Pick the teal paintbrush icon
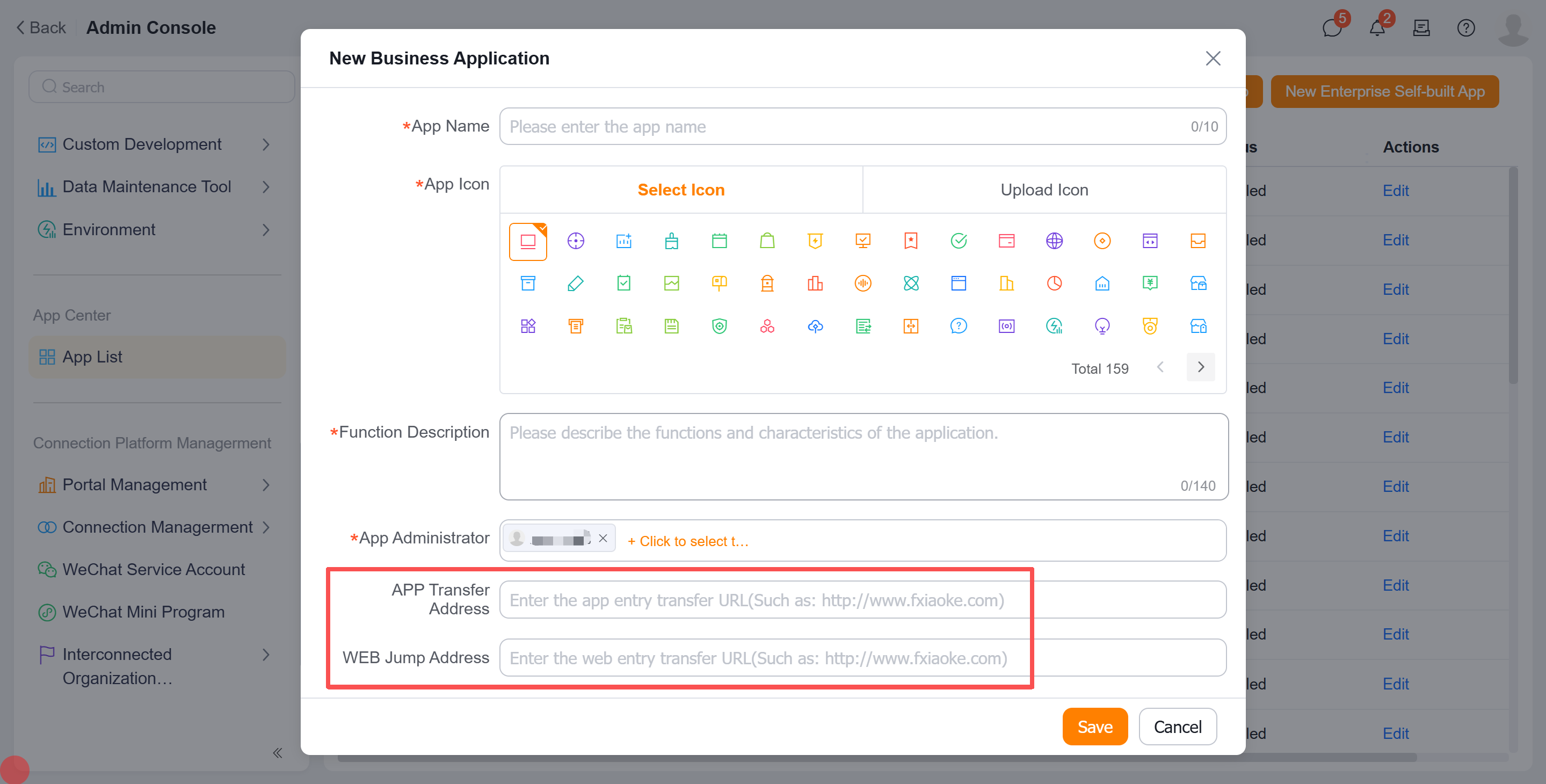1546x784 pixels. tap(672, 241)
